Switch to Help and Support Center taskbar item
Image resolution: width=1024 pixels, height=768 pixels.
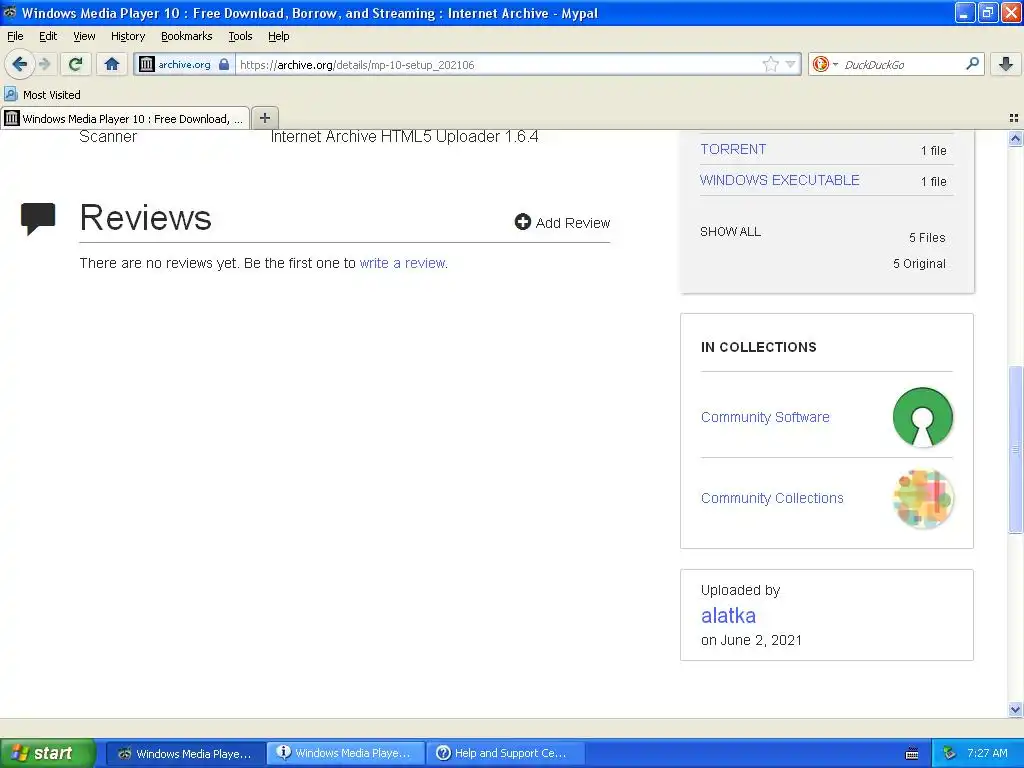[x=505, y=754]
